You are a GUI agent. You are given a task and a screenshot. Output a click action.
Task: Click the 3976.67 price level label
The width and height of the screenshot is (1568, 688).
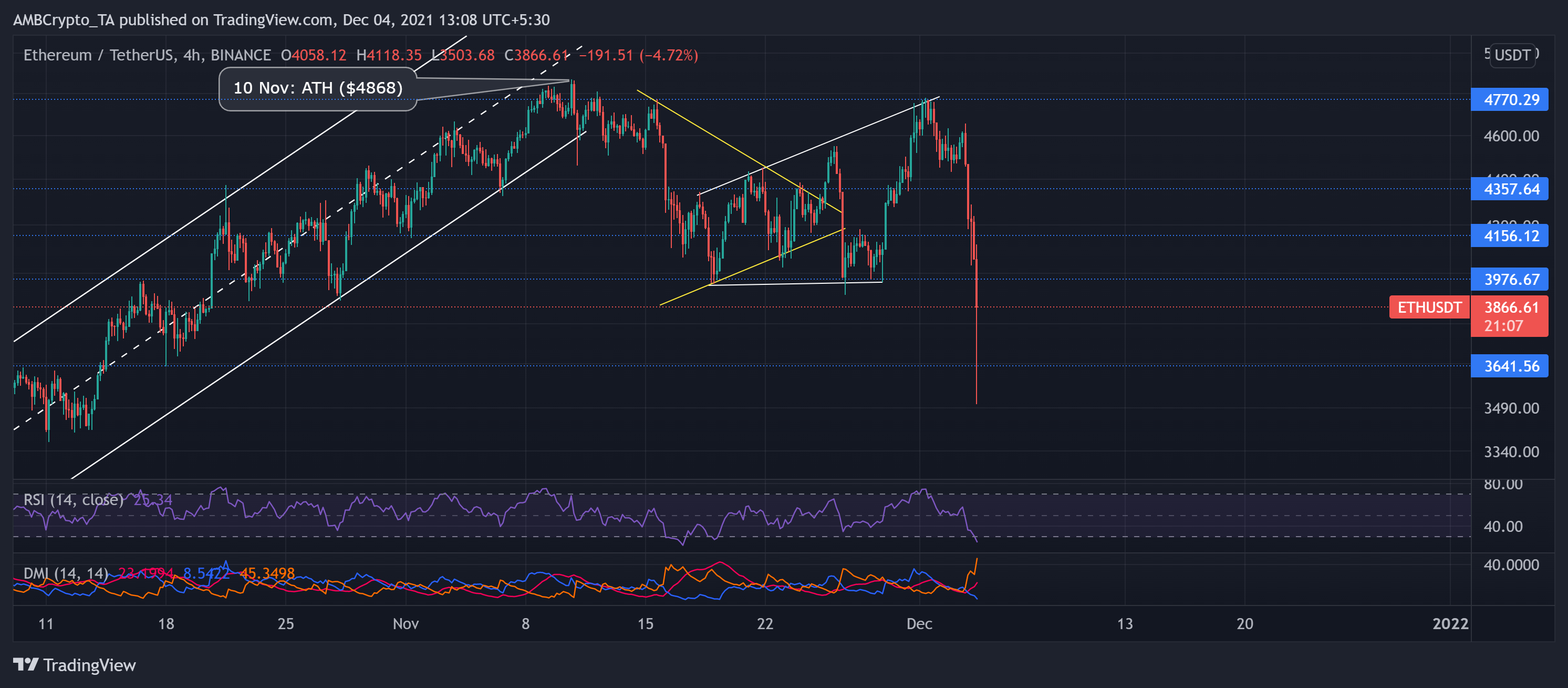pos(1509,280)
